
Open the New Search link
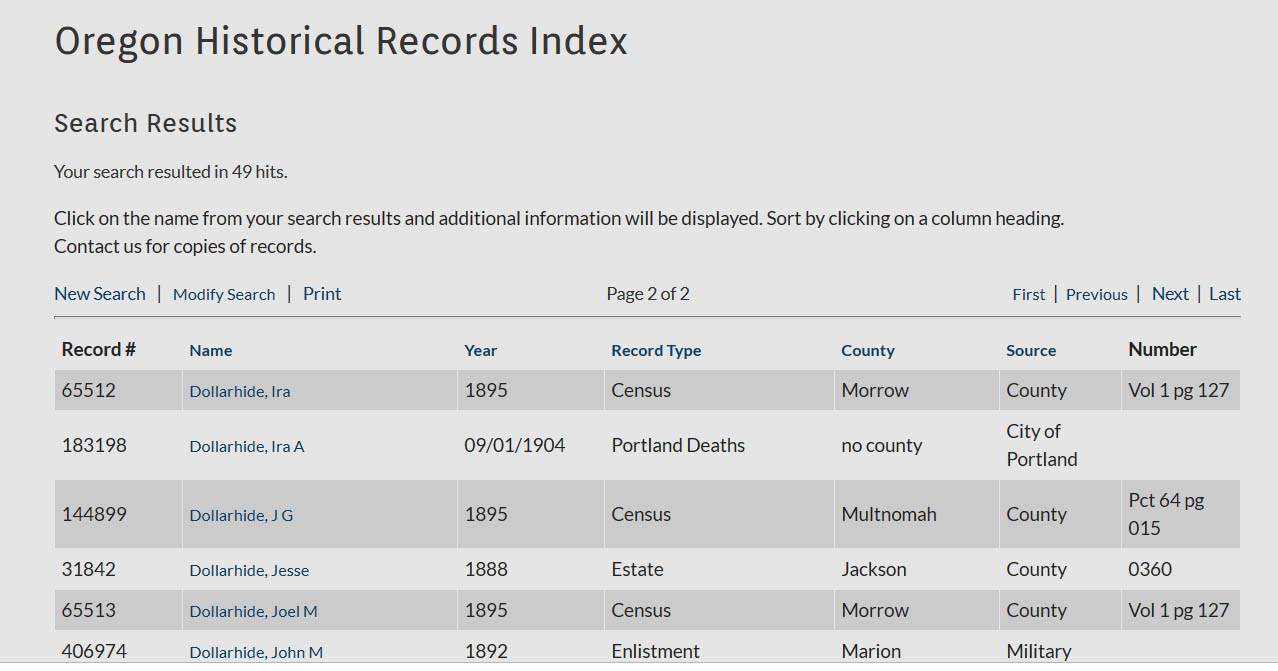[100, 294]
